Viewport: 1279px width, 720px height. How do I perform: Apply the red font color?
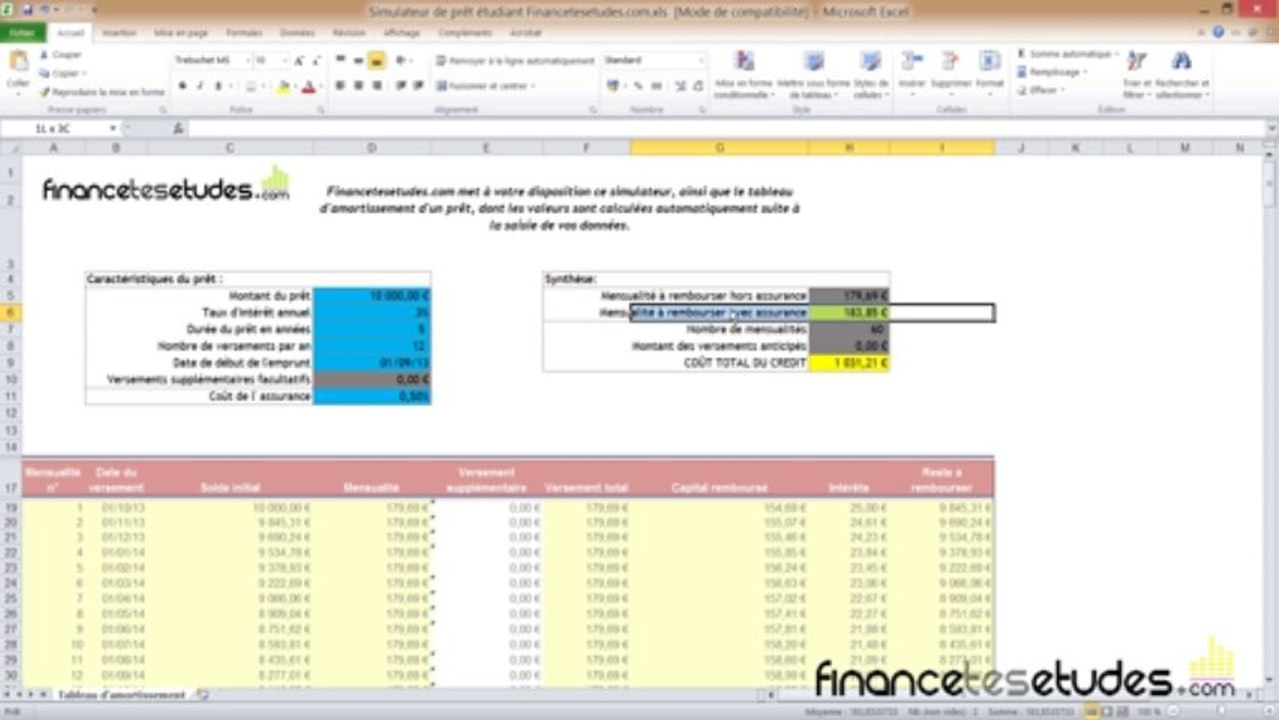(309, 87)
